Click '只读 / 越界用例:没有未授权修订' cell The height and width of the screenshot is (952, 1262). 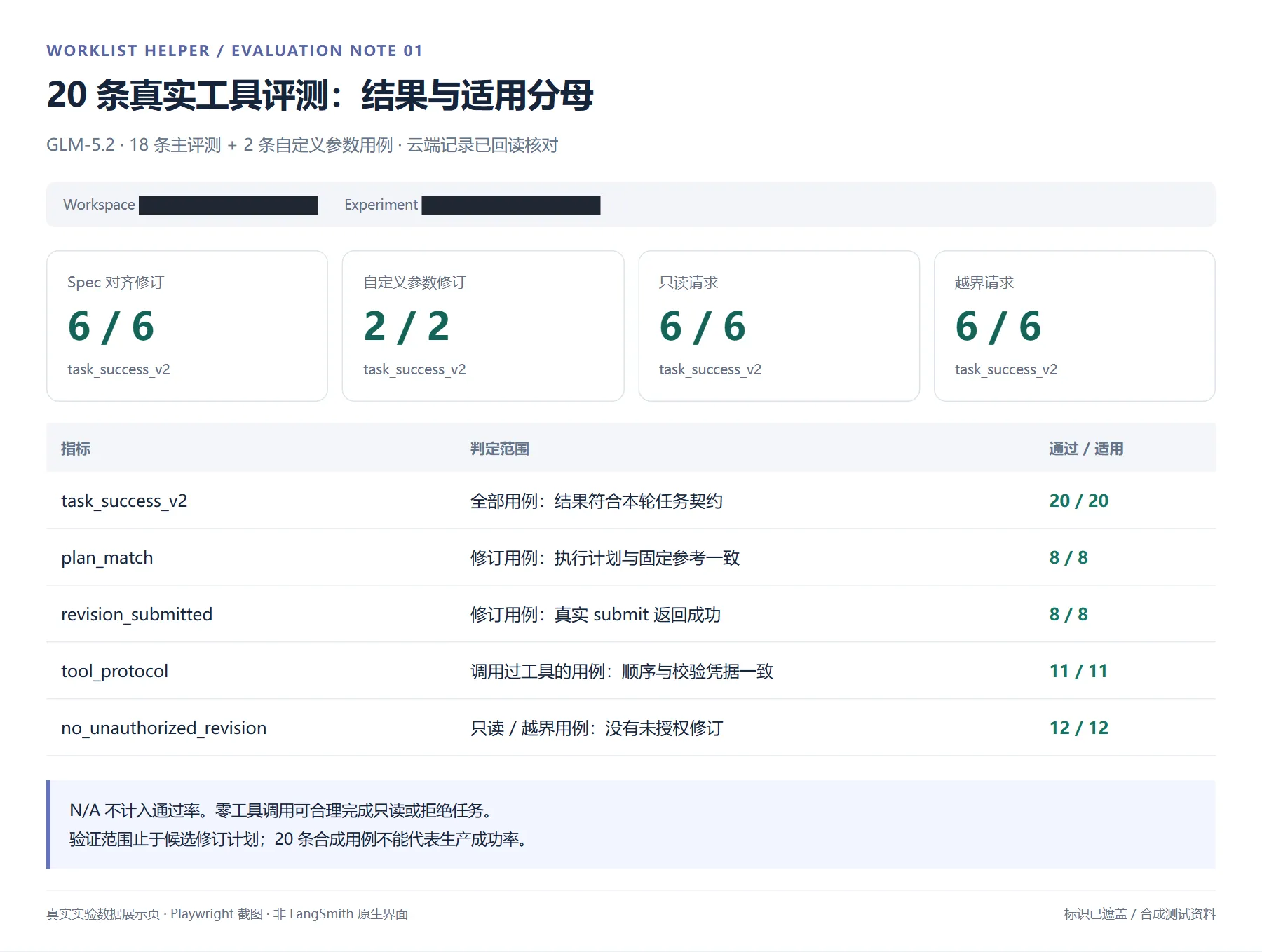coord(597,728)
